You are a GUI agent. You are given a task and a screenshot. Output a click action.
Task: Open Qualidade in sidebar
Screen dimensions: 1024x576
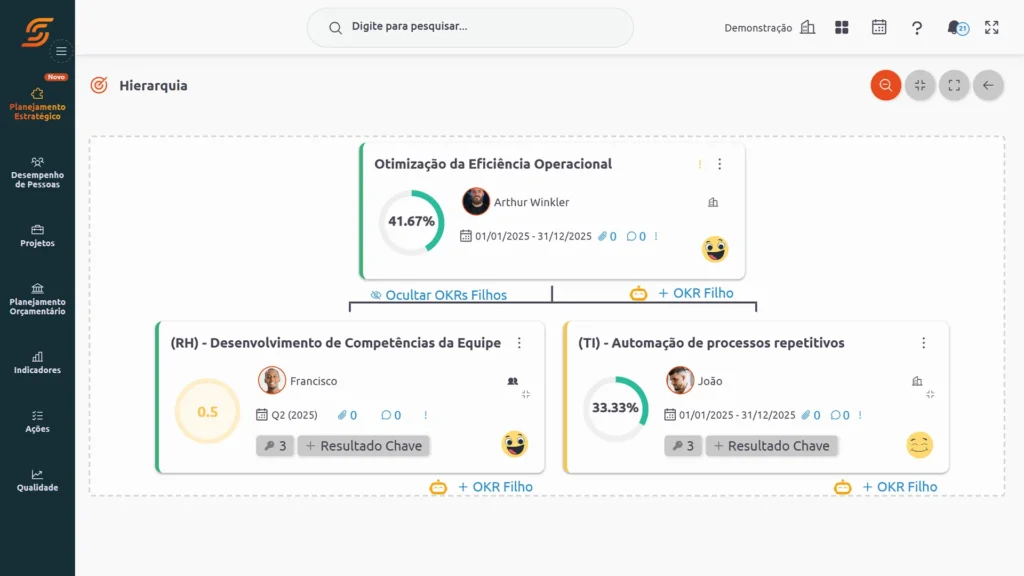(37, 481)
